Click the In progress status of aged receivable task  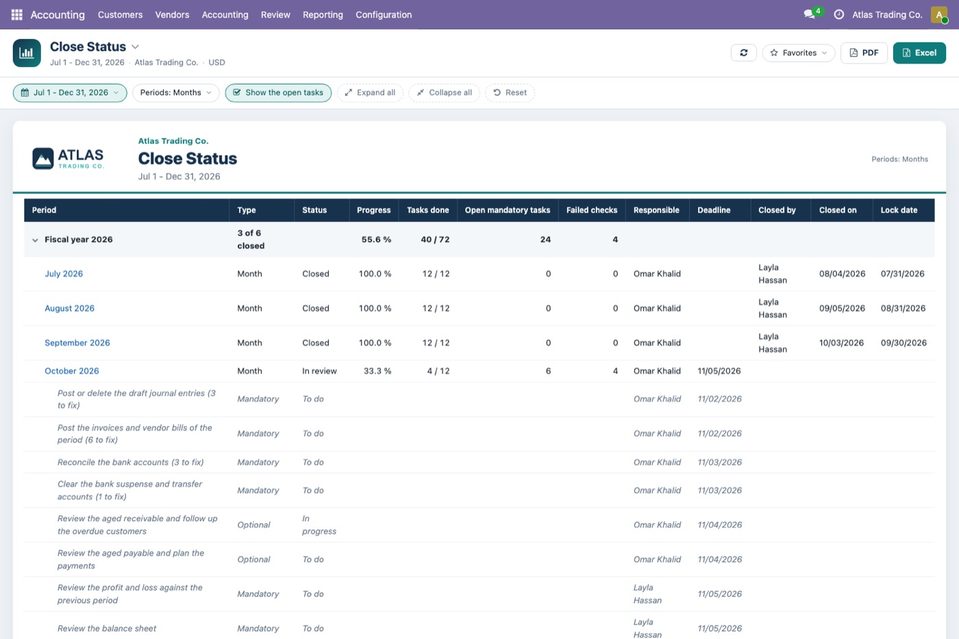coord(319,525)
